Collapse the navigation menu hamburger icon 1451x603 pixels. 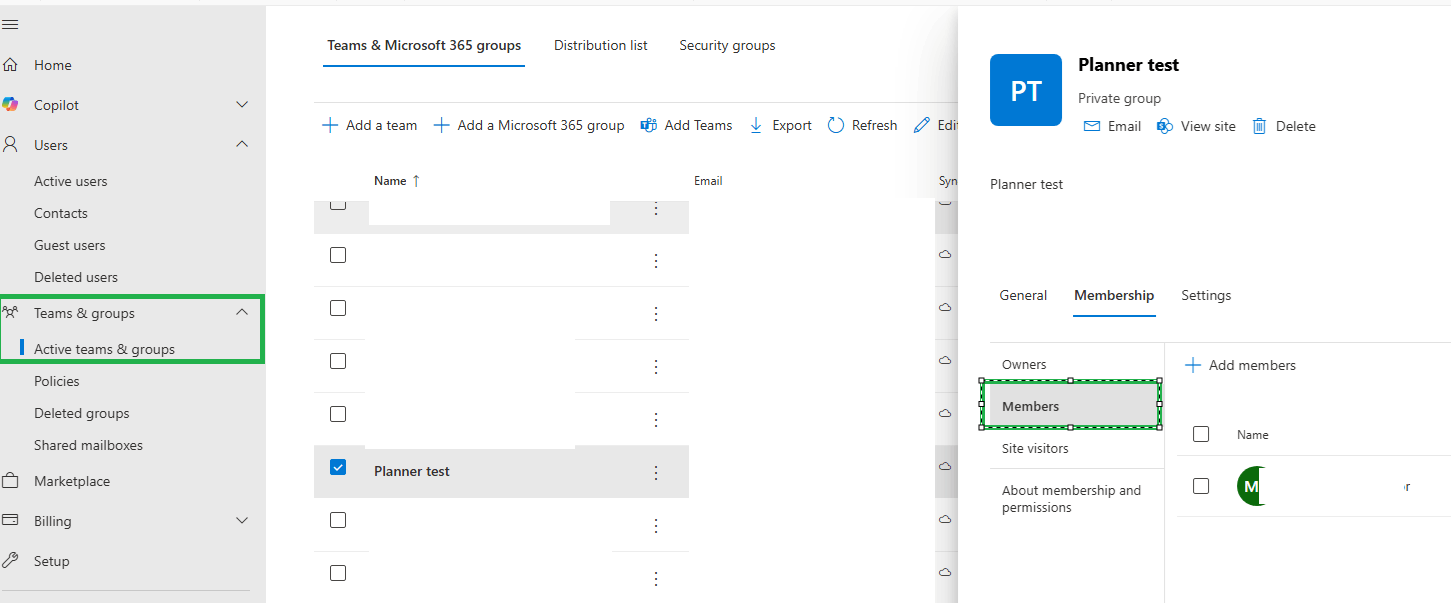pos(10,24)
